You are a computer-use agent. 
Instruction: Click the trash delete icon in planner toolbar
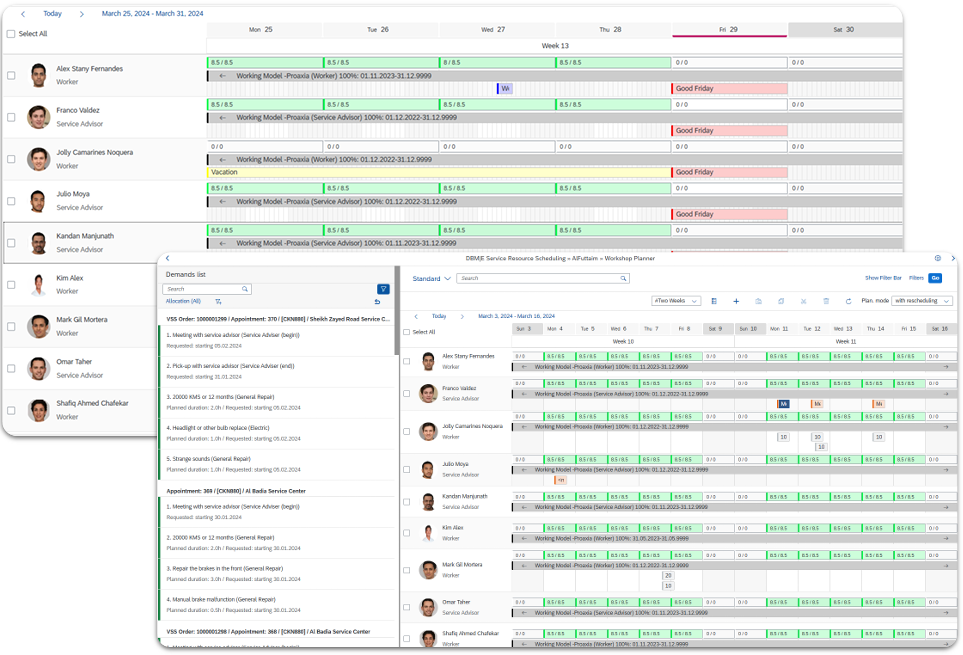[826, 301]
